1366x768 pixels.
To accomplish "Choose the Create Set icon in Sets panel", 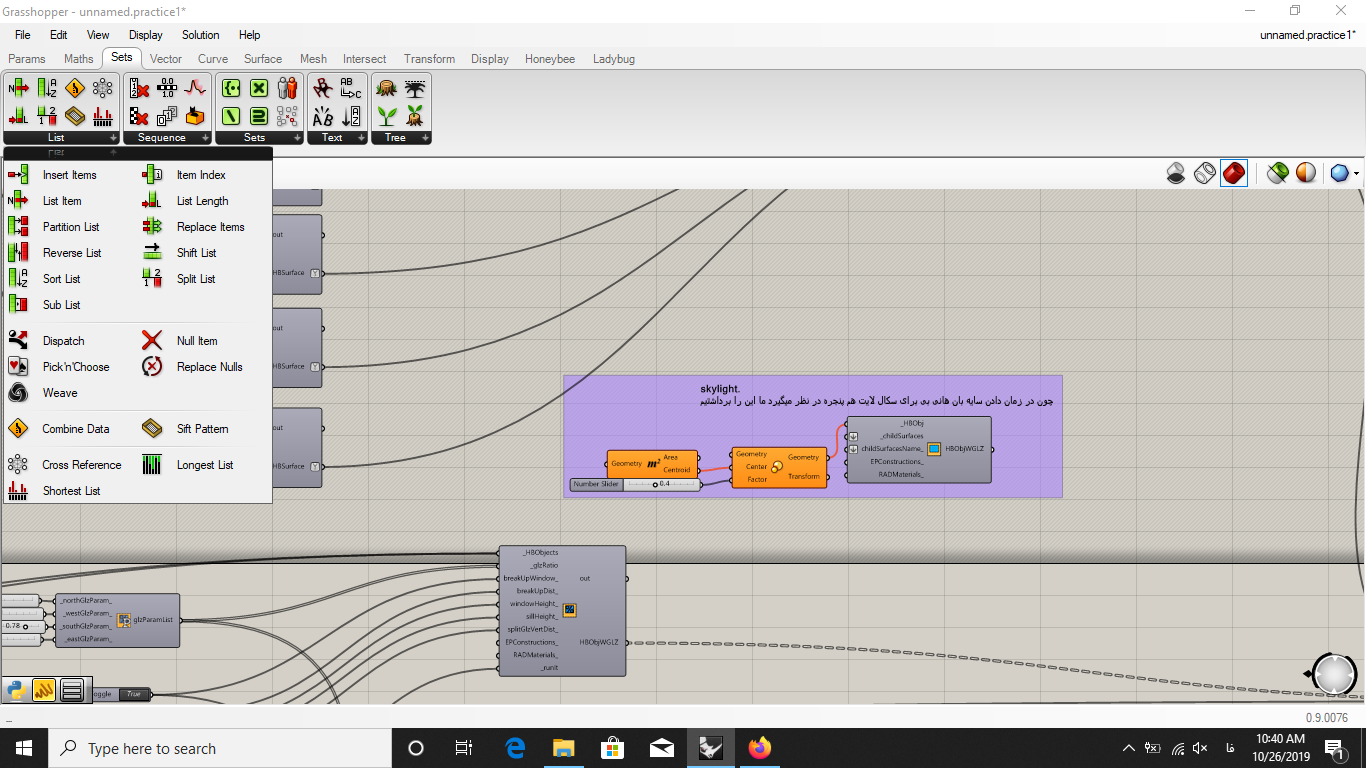I will tap(231, 88).
